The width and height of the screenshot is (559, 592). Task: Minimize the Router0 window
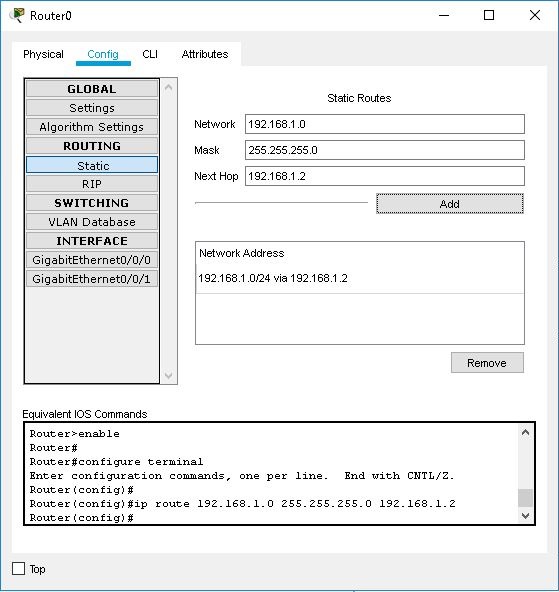coord(444,15)
